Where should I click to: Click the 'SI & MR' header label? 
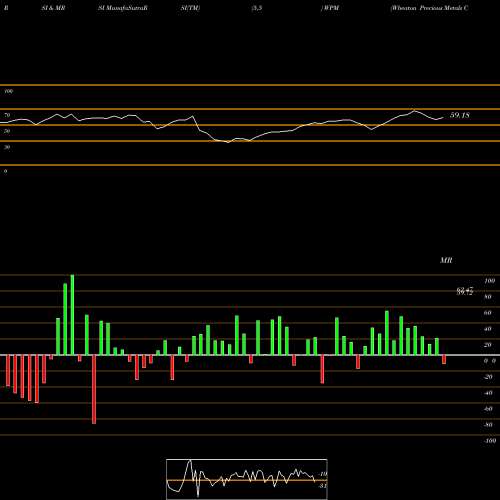[53, 8]
